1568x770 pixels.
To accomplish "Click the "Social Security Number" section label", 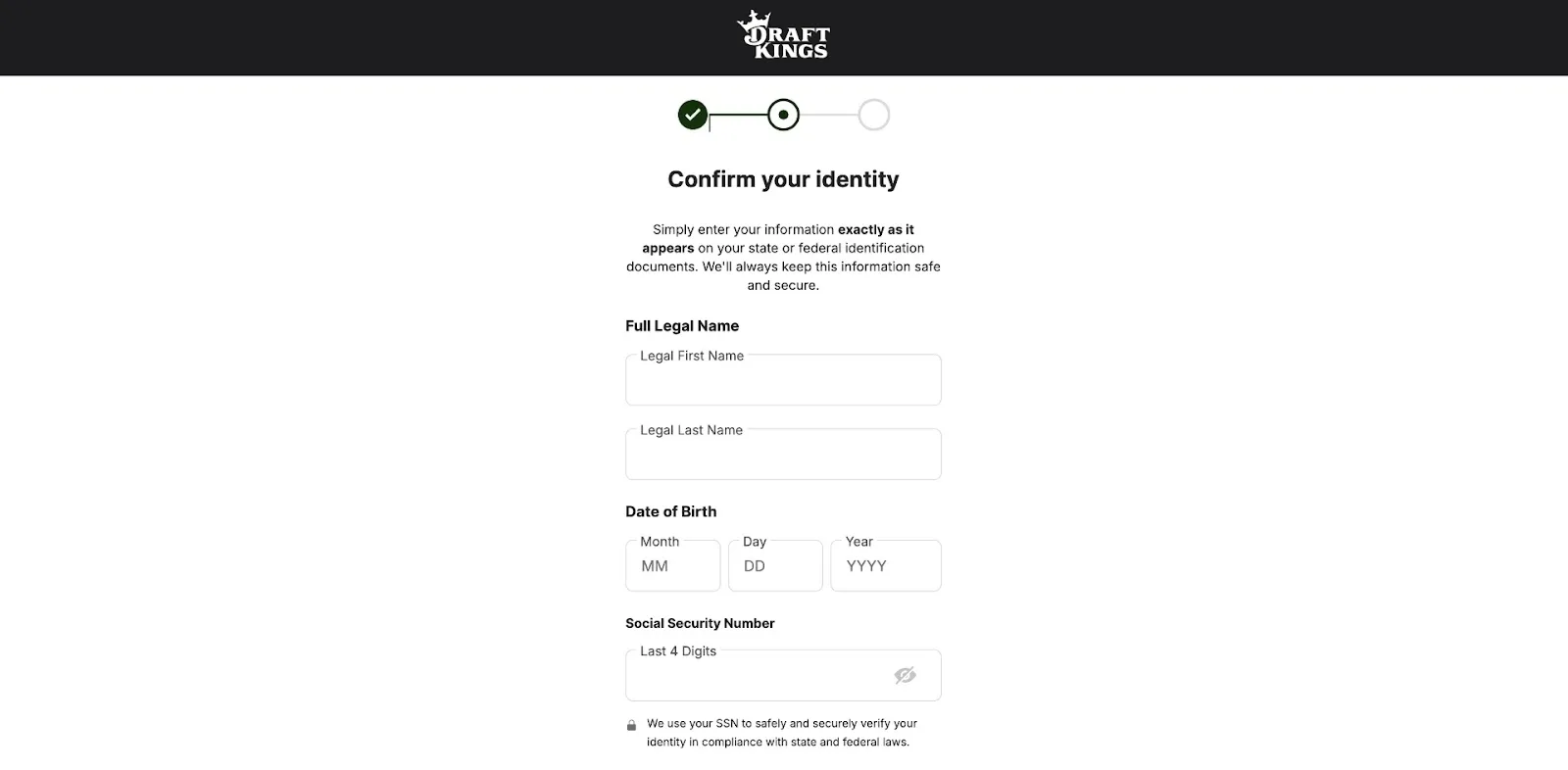I will tap(700, 623).
